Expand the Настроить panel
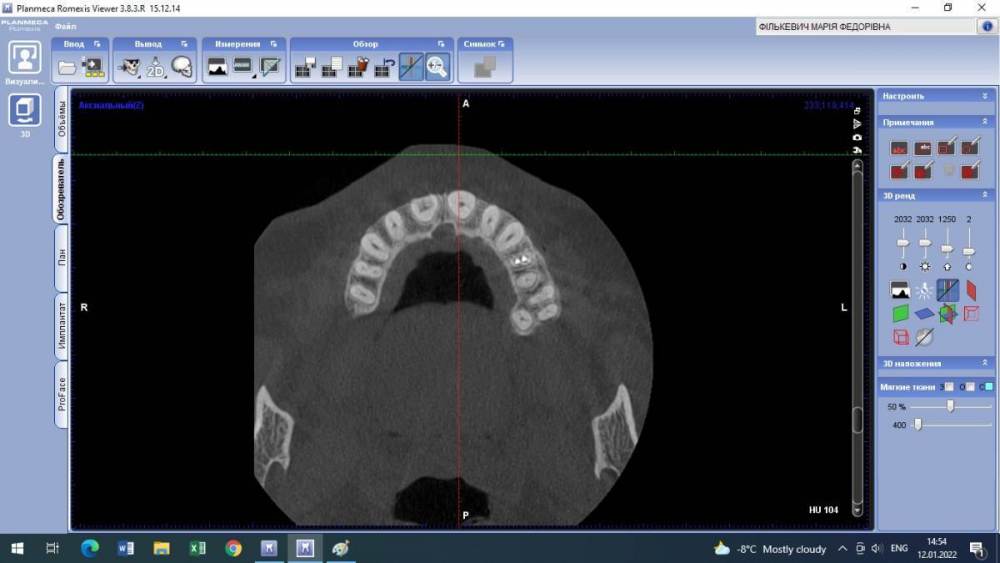The image size is (1000, 563). (x=985, y=96)
